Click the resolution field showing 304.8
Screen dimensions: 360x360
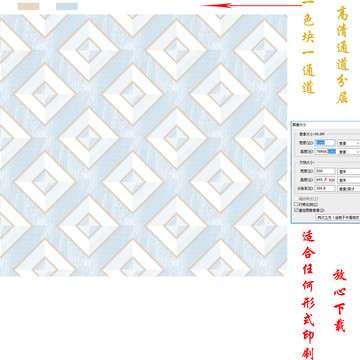pos(325,188)
